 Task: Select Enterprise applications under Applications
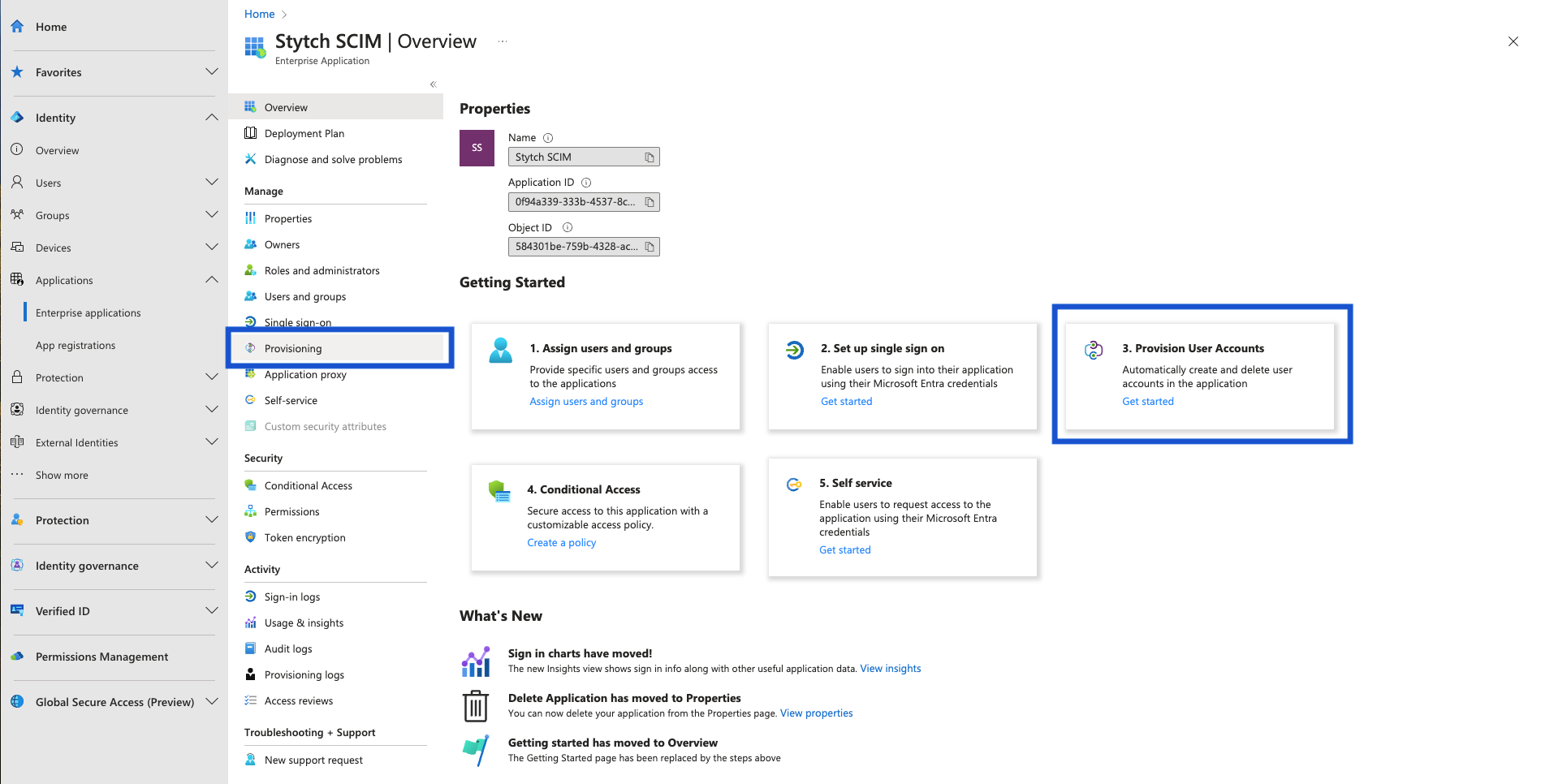(x=88, y=312)
